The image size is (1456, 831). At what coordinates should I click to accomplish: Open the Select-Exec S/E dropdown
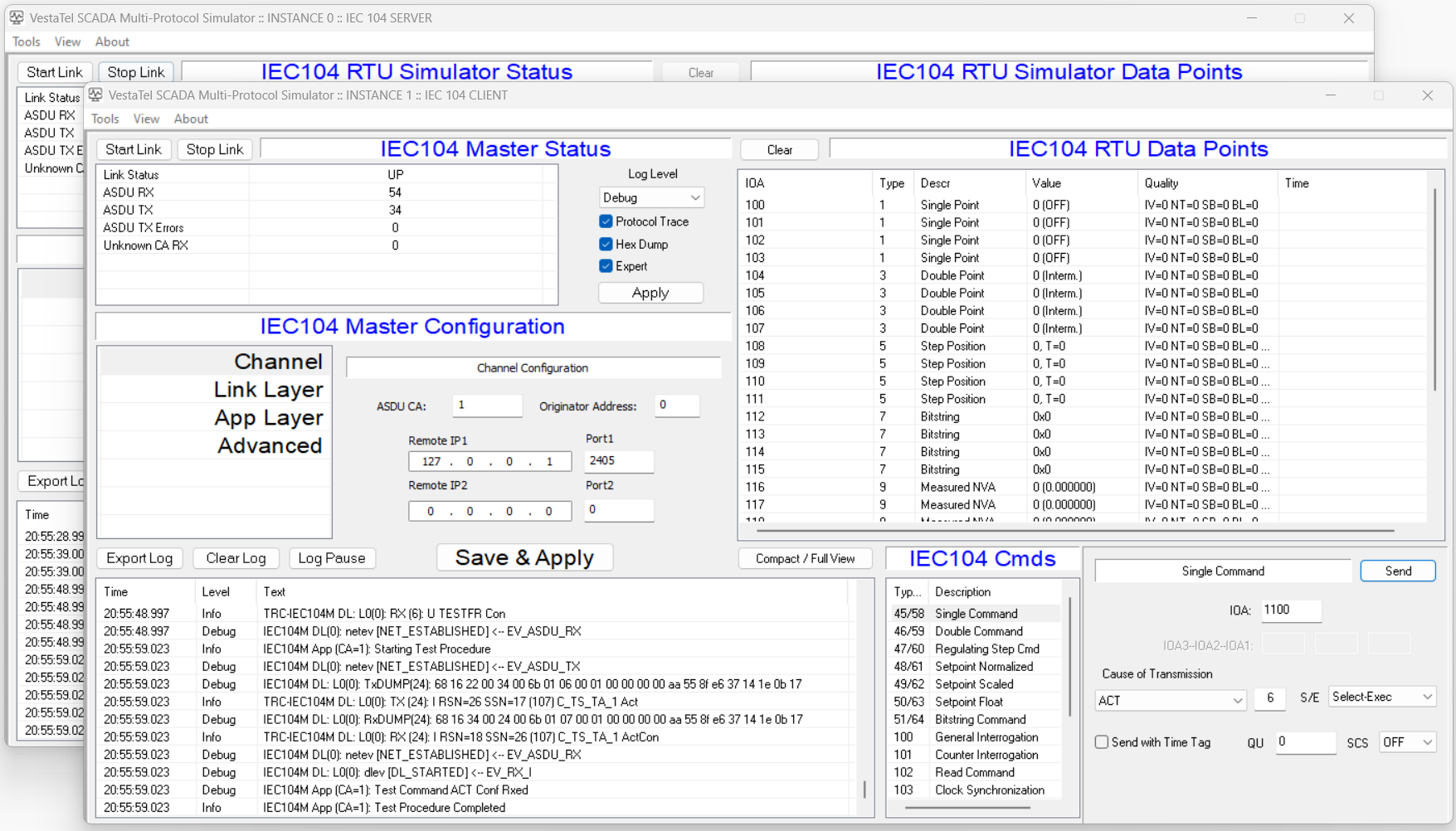[x=1381, y=697]
